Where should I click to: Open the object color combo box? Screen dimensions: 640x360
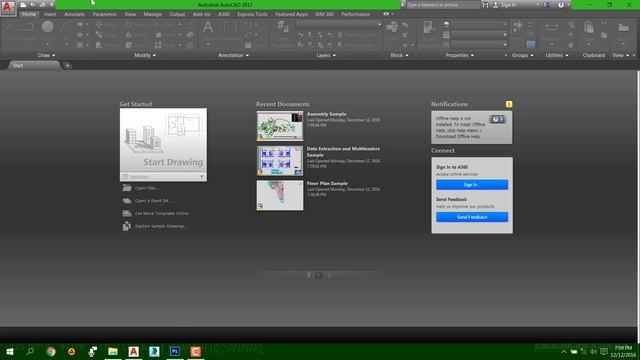click(x=479, y=25)
